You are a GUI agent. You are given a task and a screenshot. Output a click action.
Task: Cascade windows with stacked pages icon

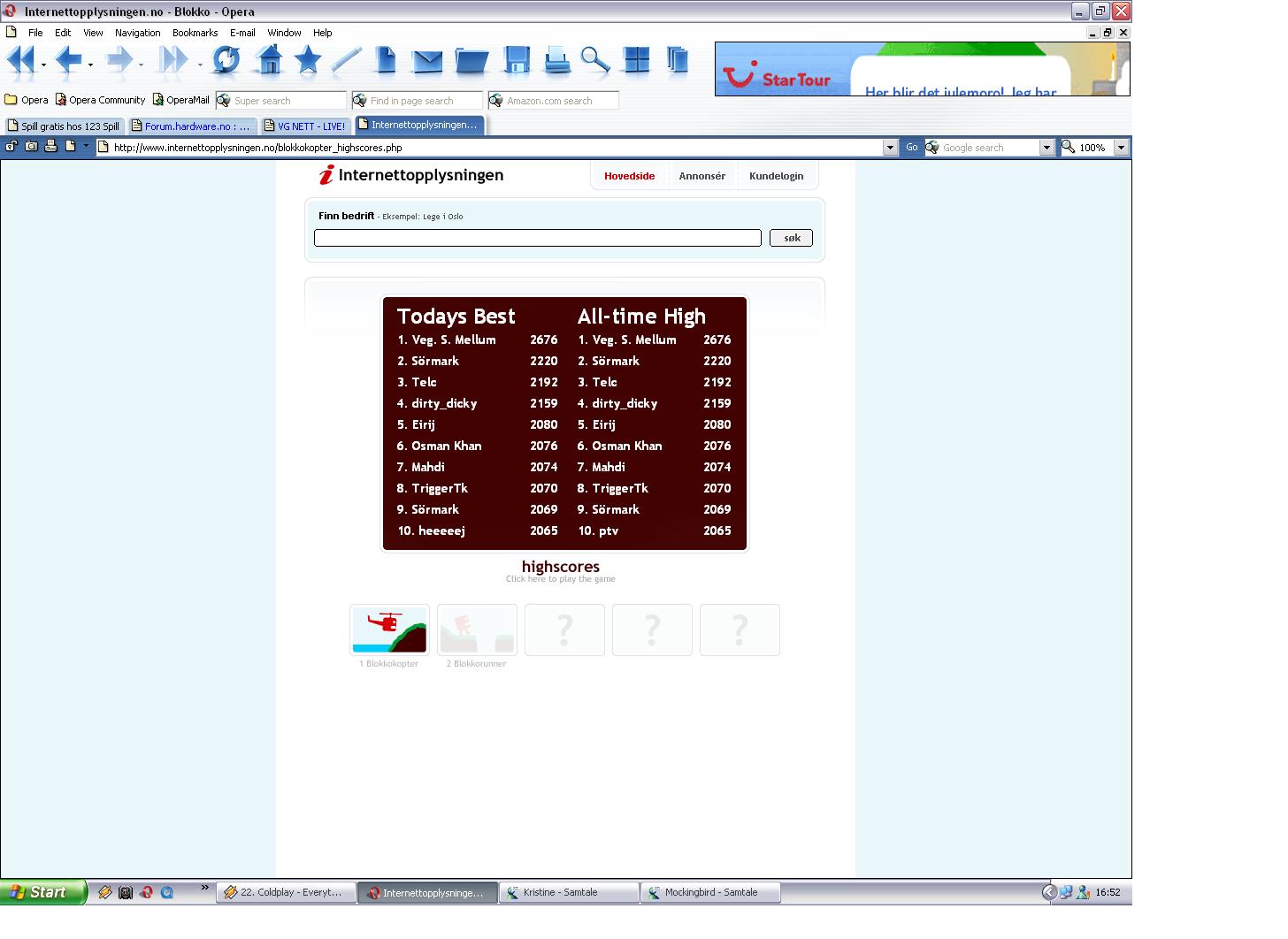pyautogui.click(x=678, y=60)
